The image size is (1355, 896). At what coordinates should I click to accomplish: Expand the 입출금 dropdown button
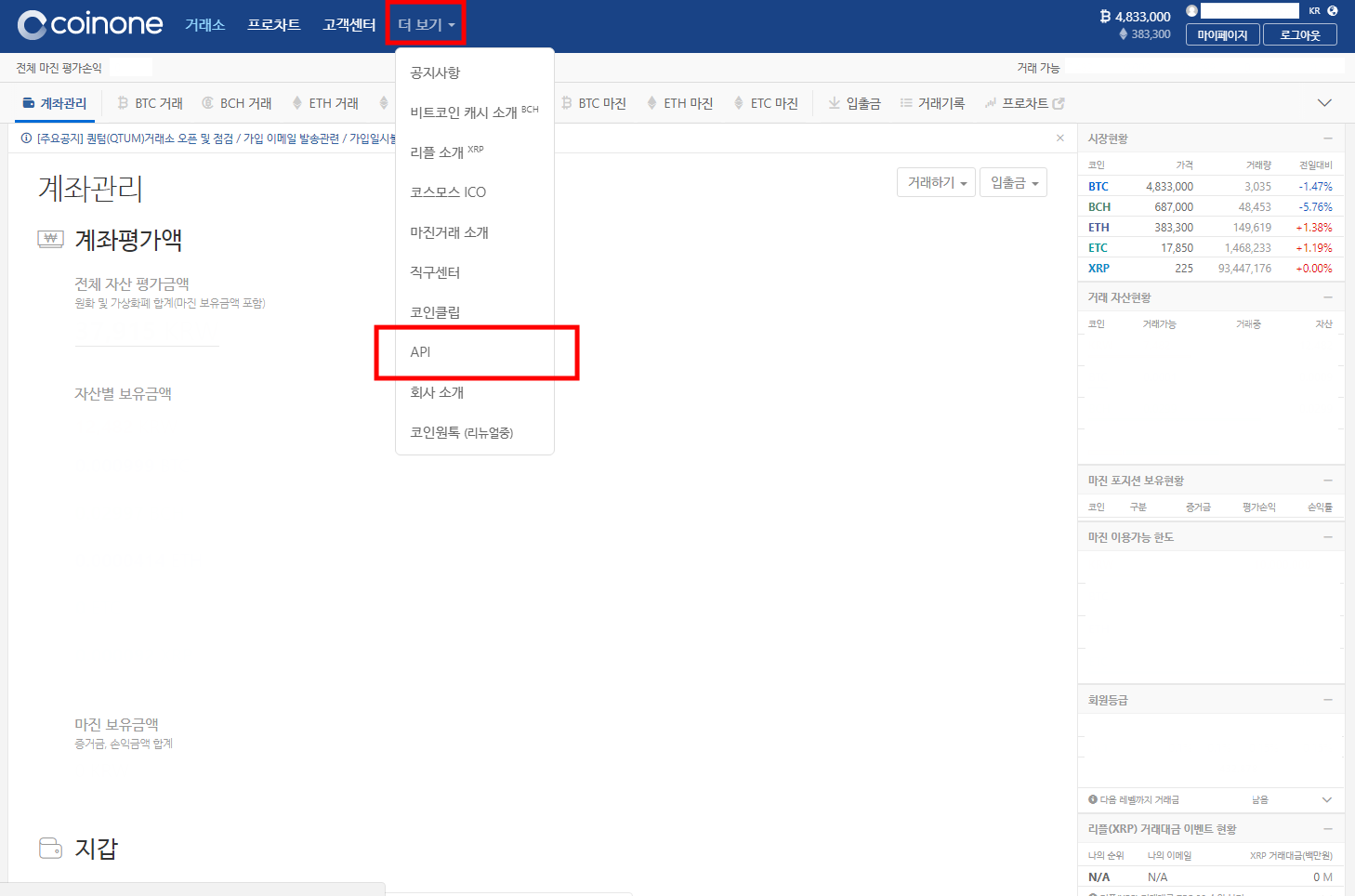click(x=1013, y=182)
